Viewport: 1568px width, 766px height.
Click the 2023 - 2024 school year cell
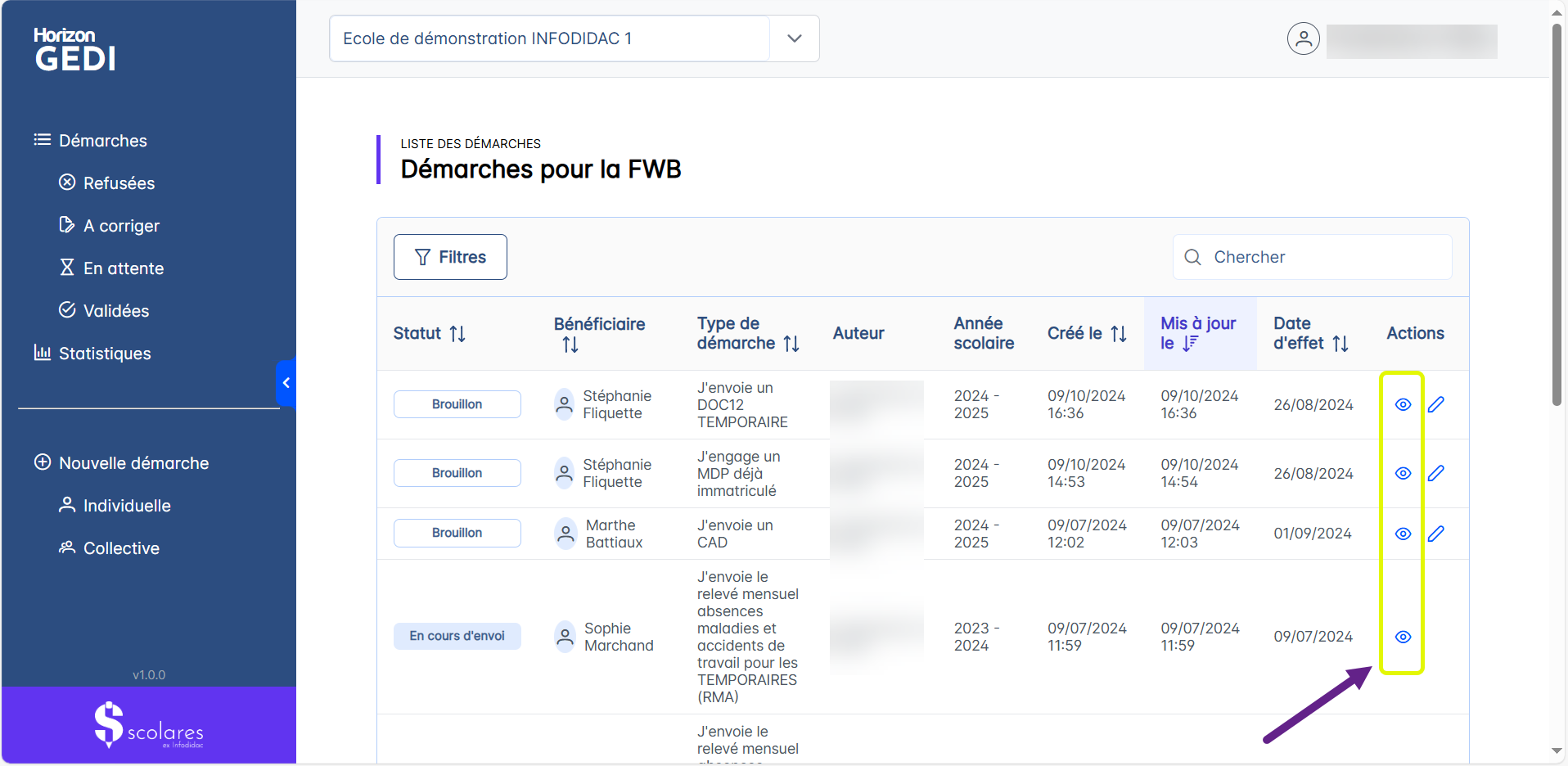pyautogui.click(x=977, y=637)
